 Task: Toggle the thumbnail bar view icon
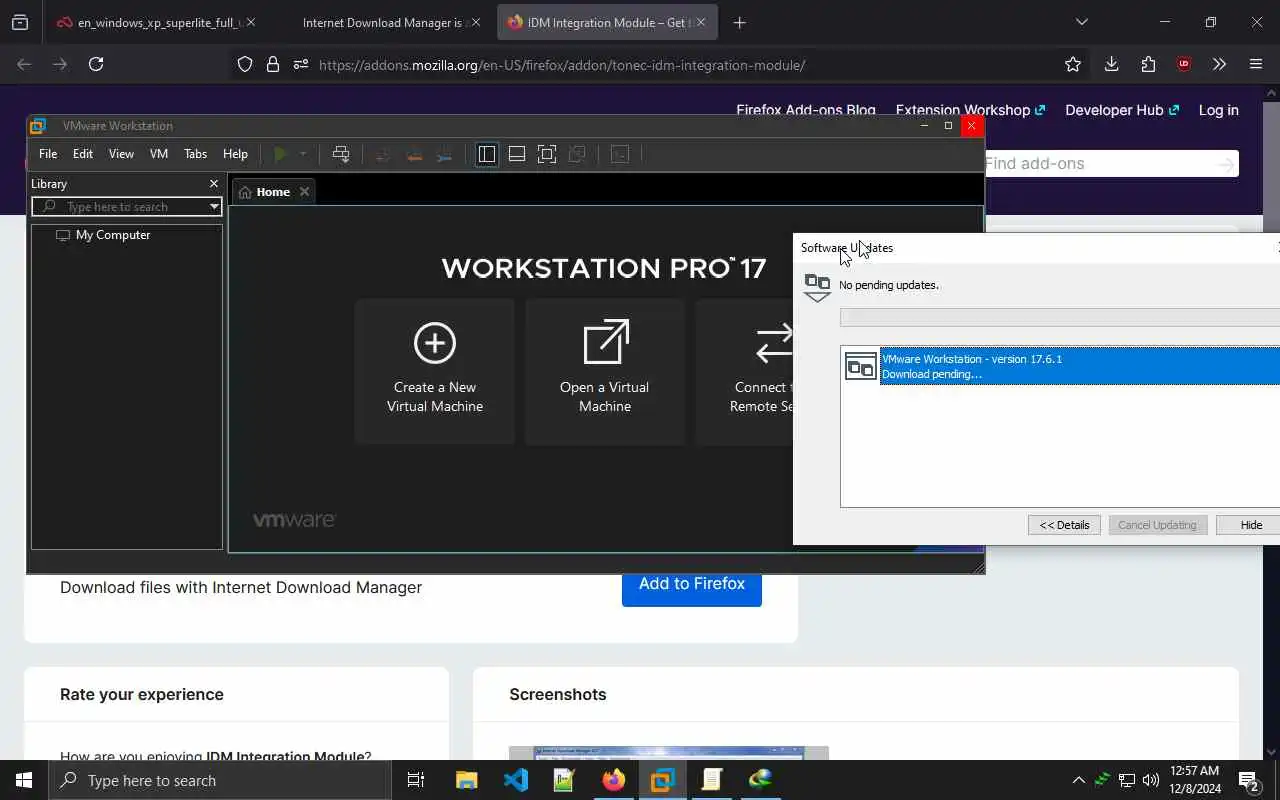517,154
